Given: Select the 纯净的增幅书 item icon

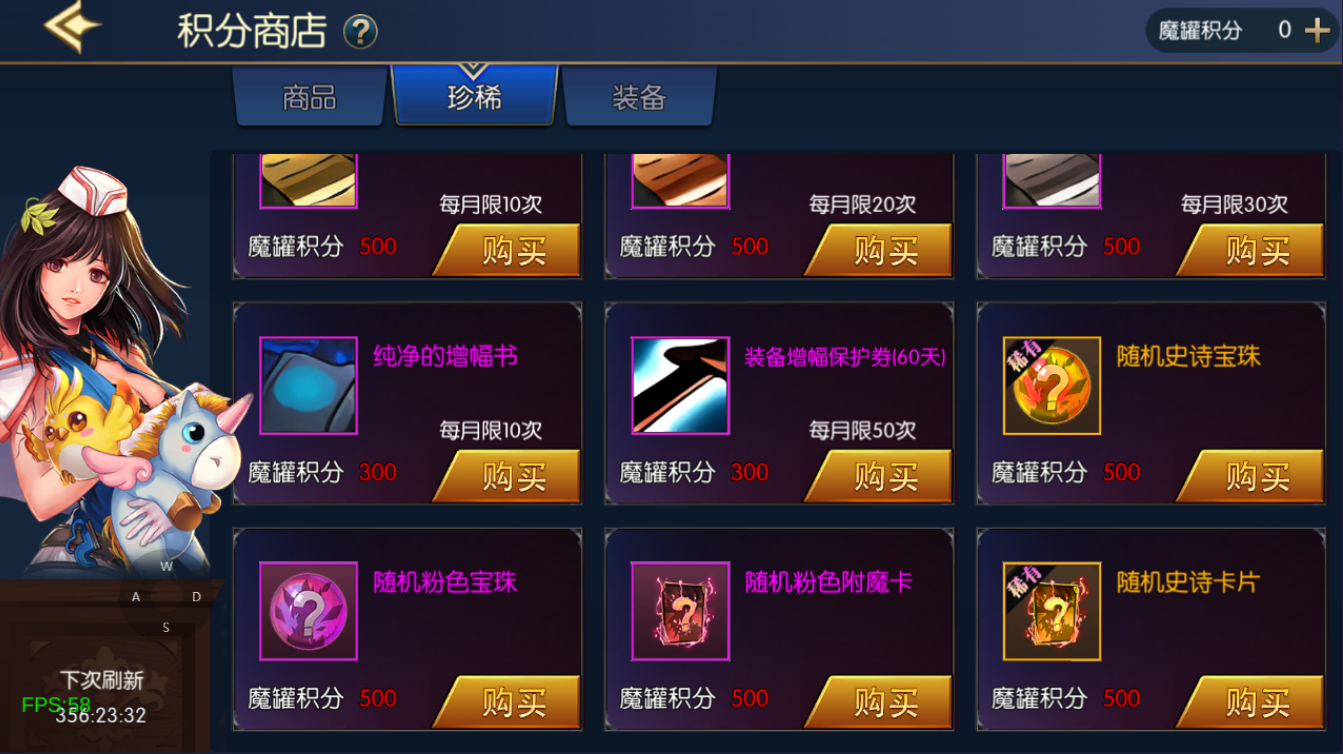Looking at the screenshot, I should (x=308, y=385).
